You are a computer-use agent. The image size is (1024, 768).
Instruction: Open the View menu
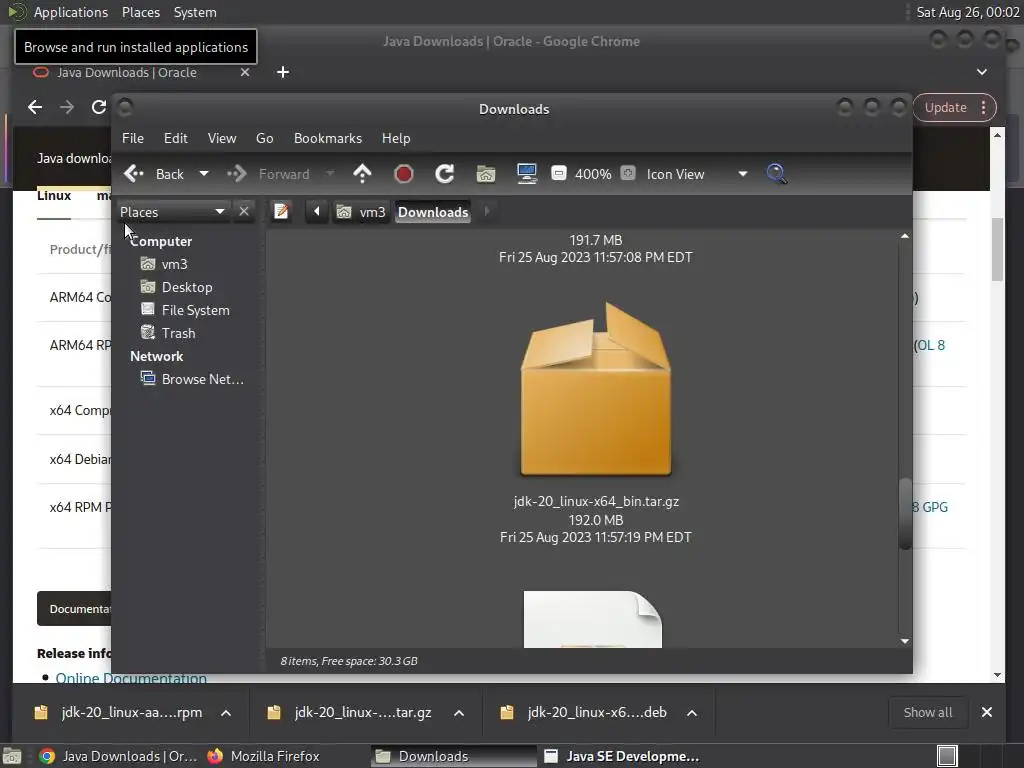[222, 138]
